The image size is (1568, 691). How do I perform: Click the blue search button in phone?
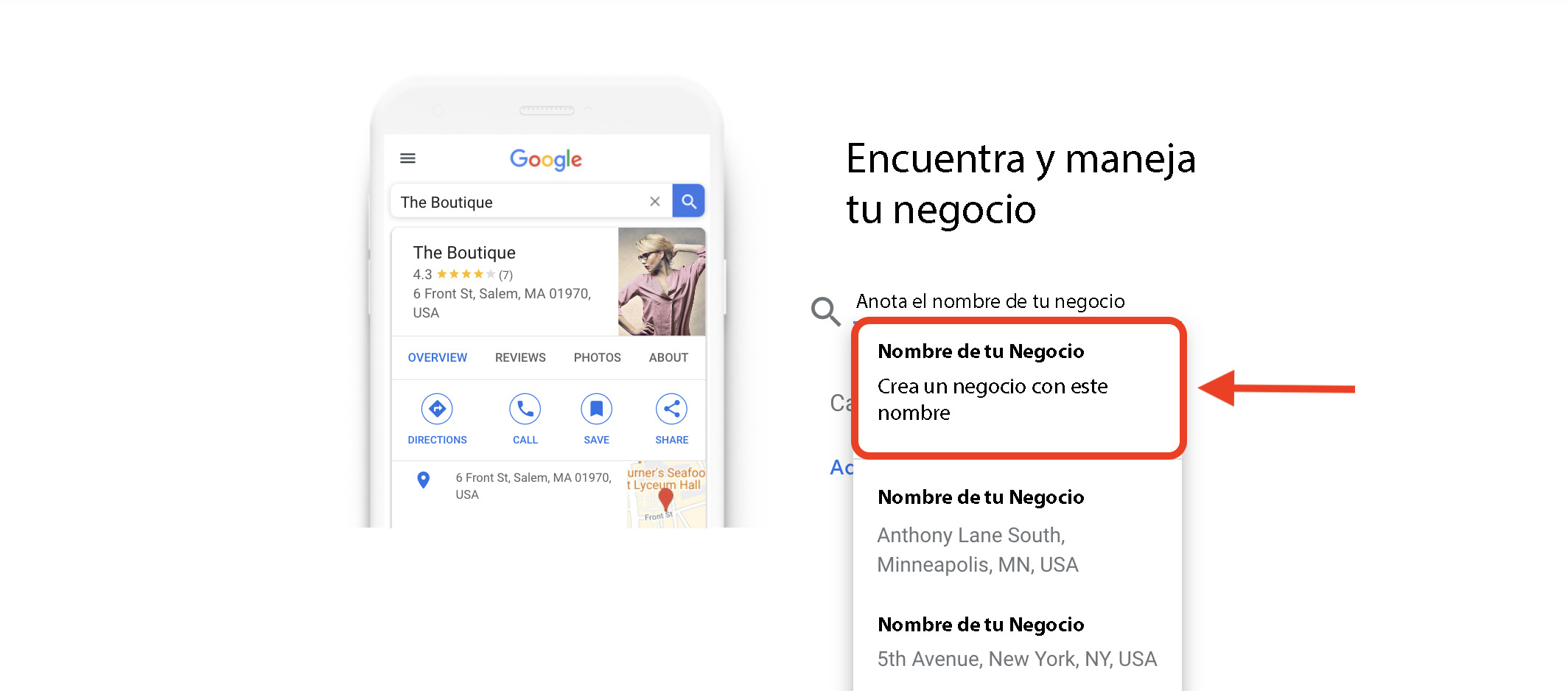pos(689,201)
